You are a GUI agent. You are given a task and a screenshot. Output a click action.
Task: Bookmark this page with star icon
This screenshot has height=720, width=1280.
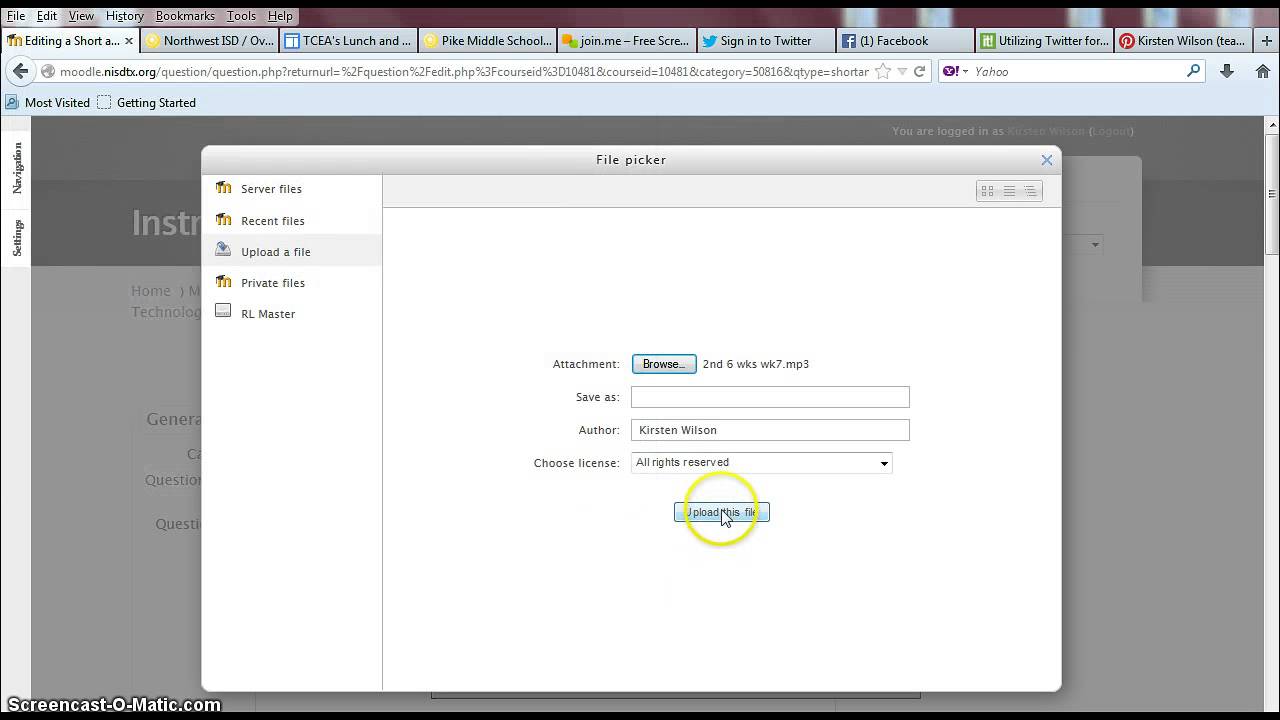[883, 71]
